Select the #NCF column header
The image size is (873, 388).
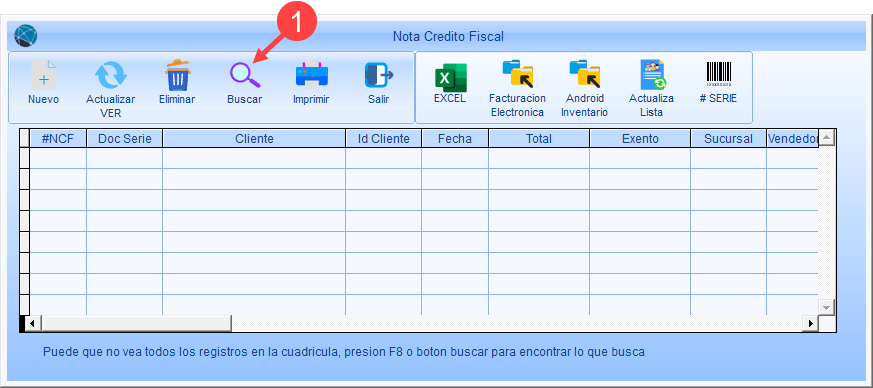click(58, 139)
